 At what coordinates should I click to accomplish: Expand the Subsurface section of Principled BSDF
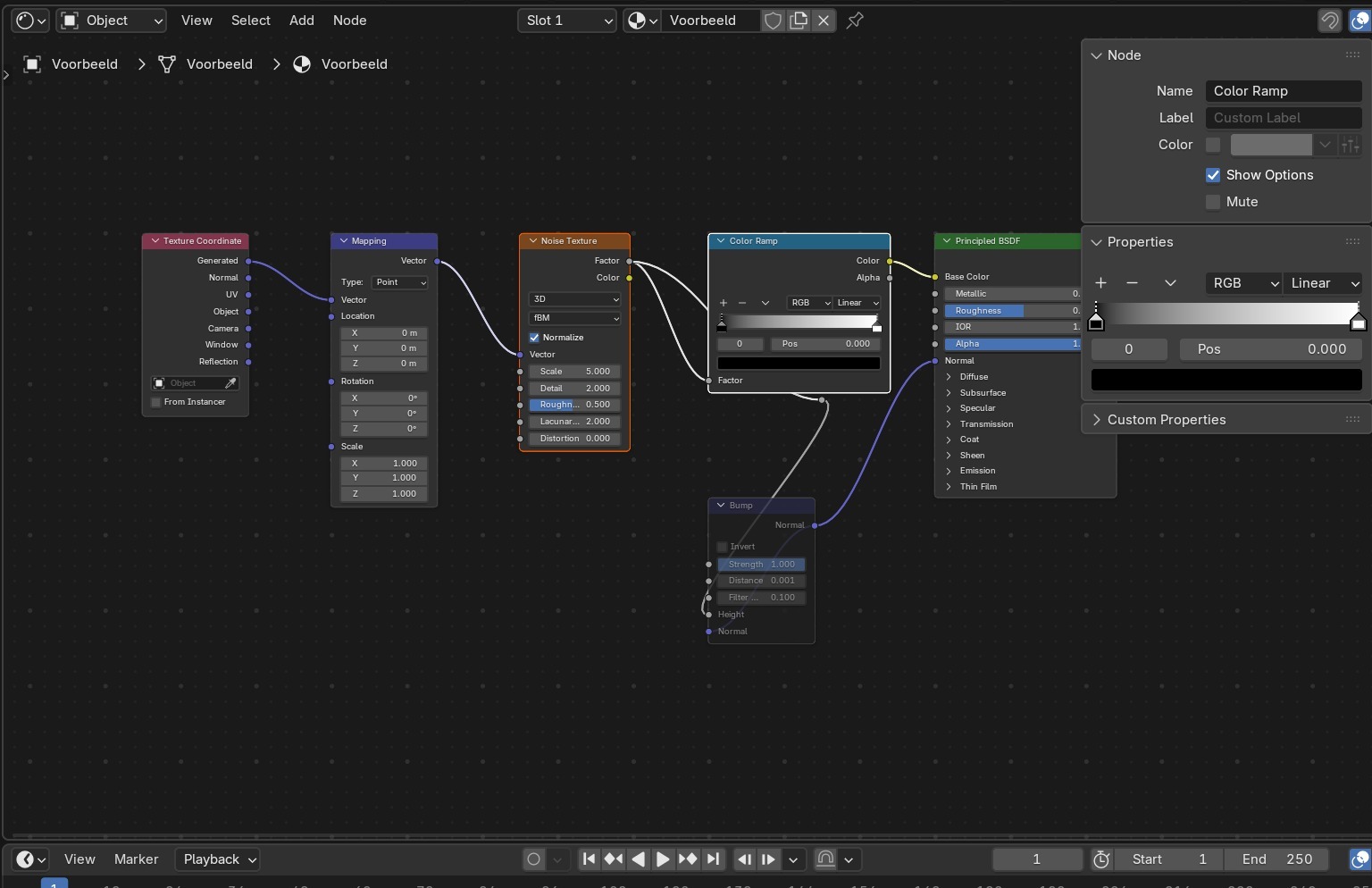pyautogui.click(x=983, y=393)
